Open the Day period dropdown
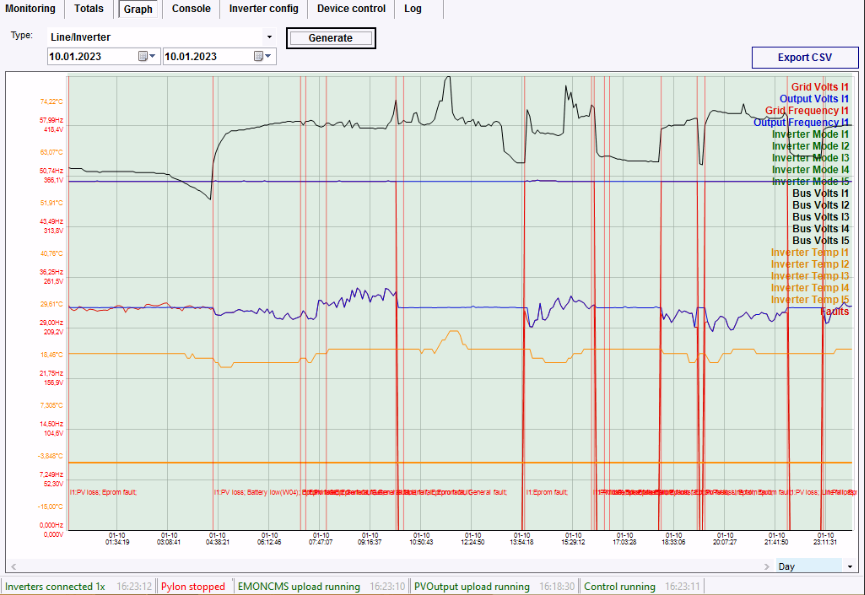 pos(850,566)
